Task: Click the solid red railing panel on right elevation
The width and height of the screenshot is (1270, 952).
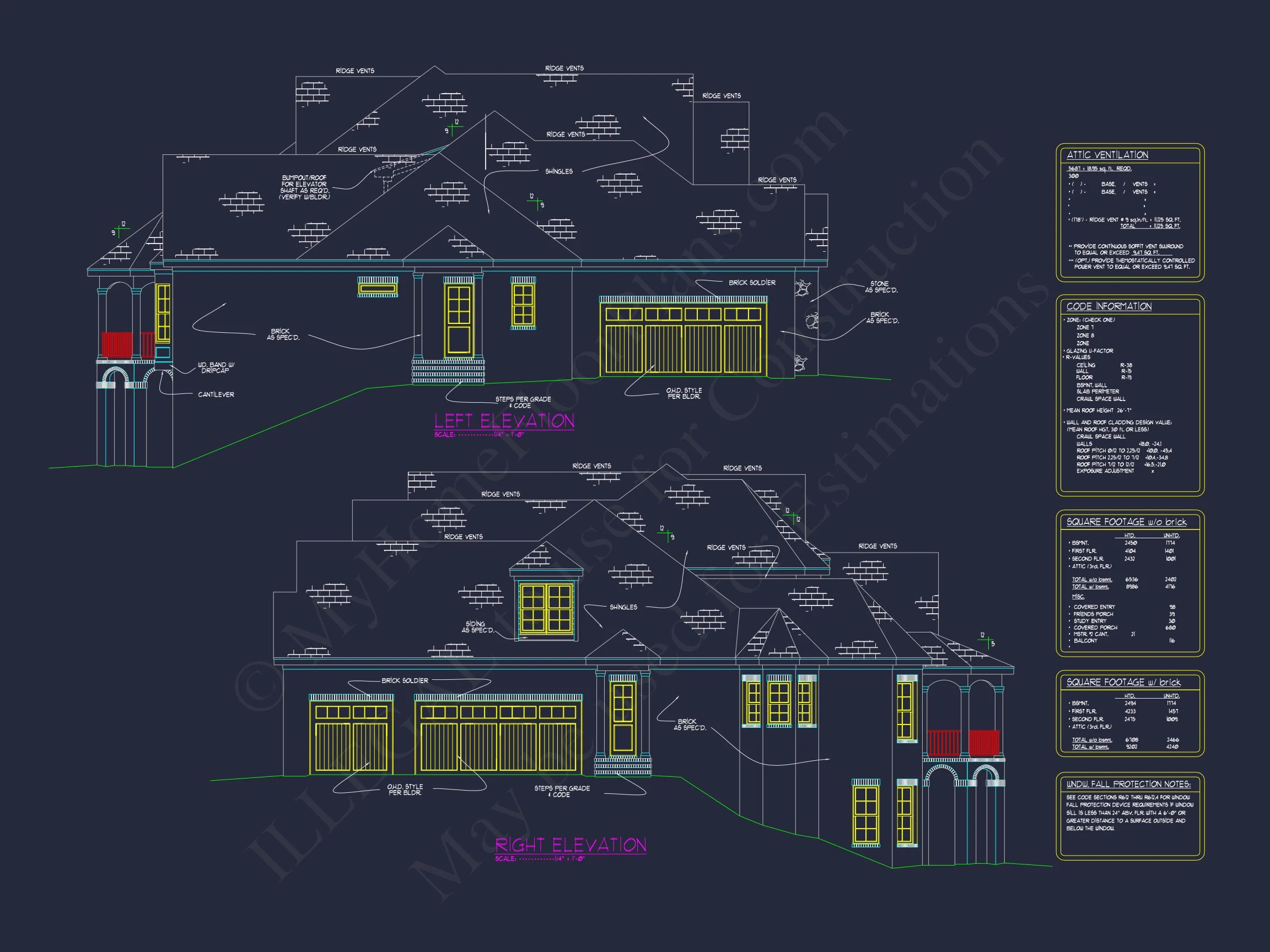Action: [x=983, y=743]
